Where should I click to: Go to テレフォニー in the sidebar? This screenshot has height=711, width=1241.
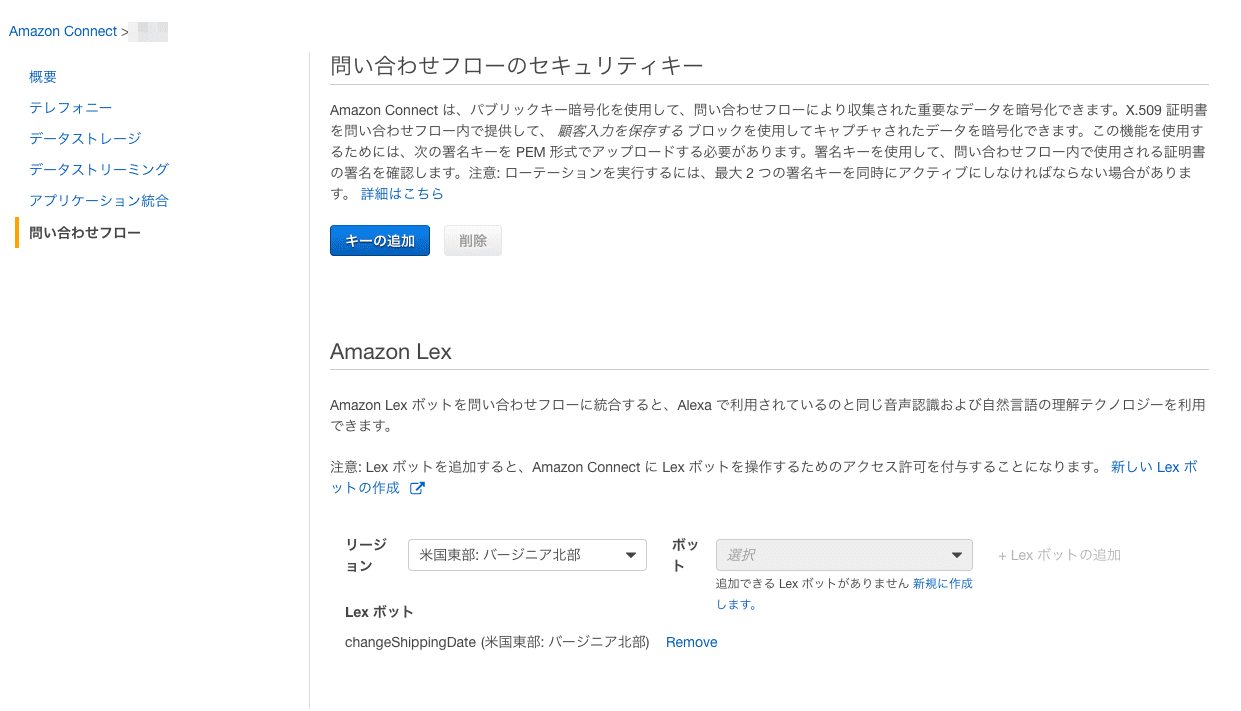tap(70, 108)
